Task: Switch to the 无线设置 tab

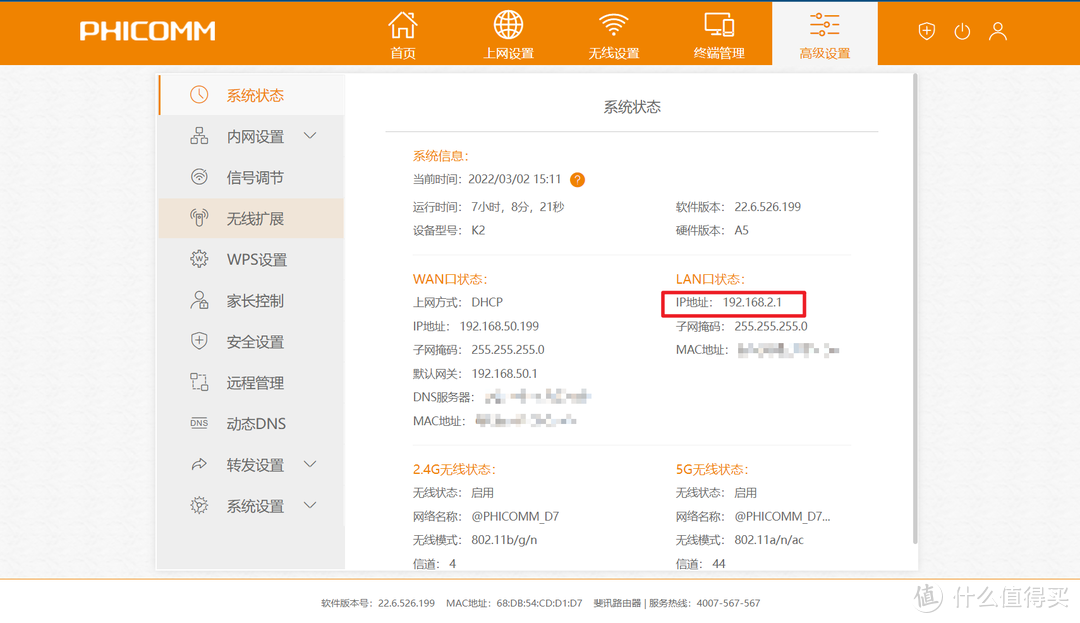Action: 613,34
